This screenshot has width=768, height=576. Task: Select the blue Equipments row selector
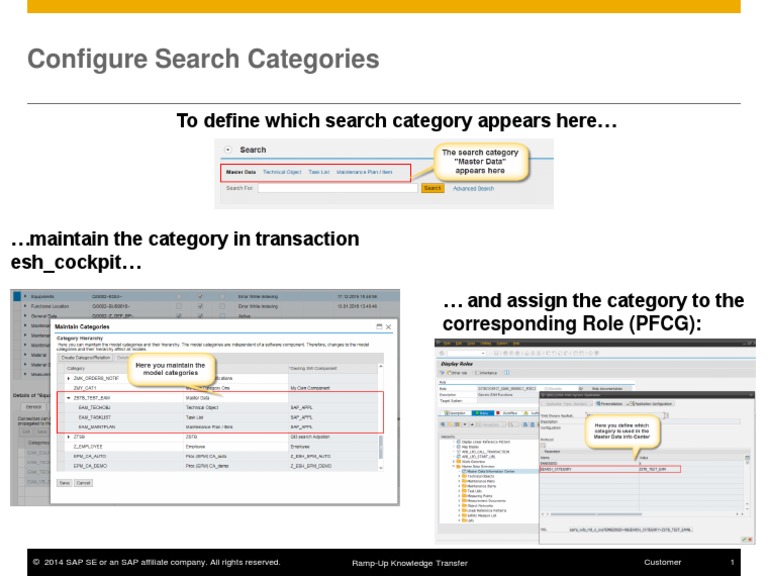17,296
